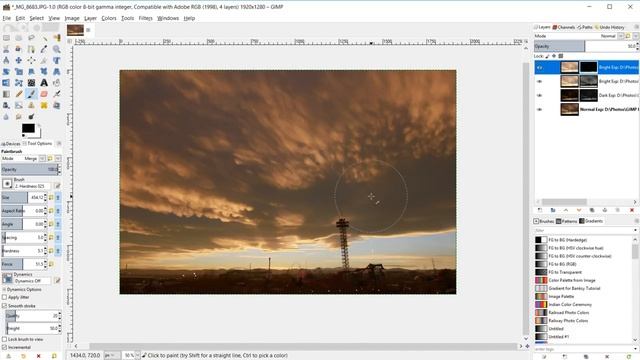Select the Heal tool
The height and width of the screenshot is (360, 640).
click(44, 105)
